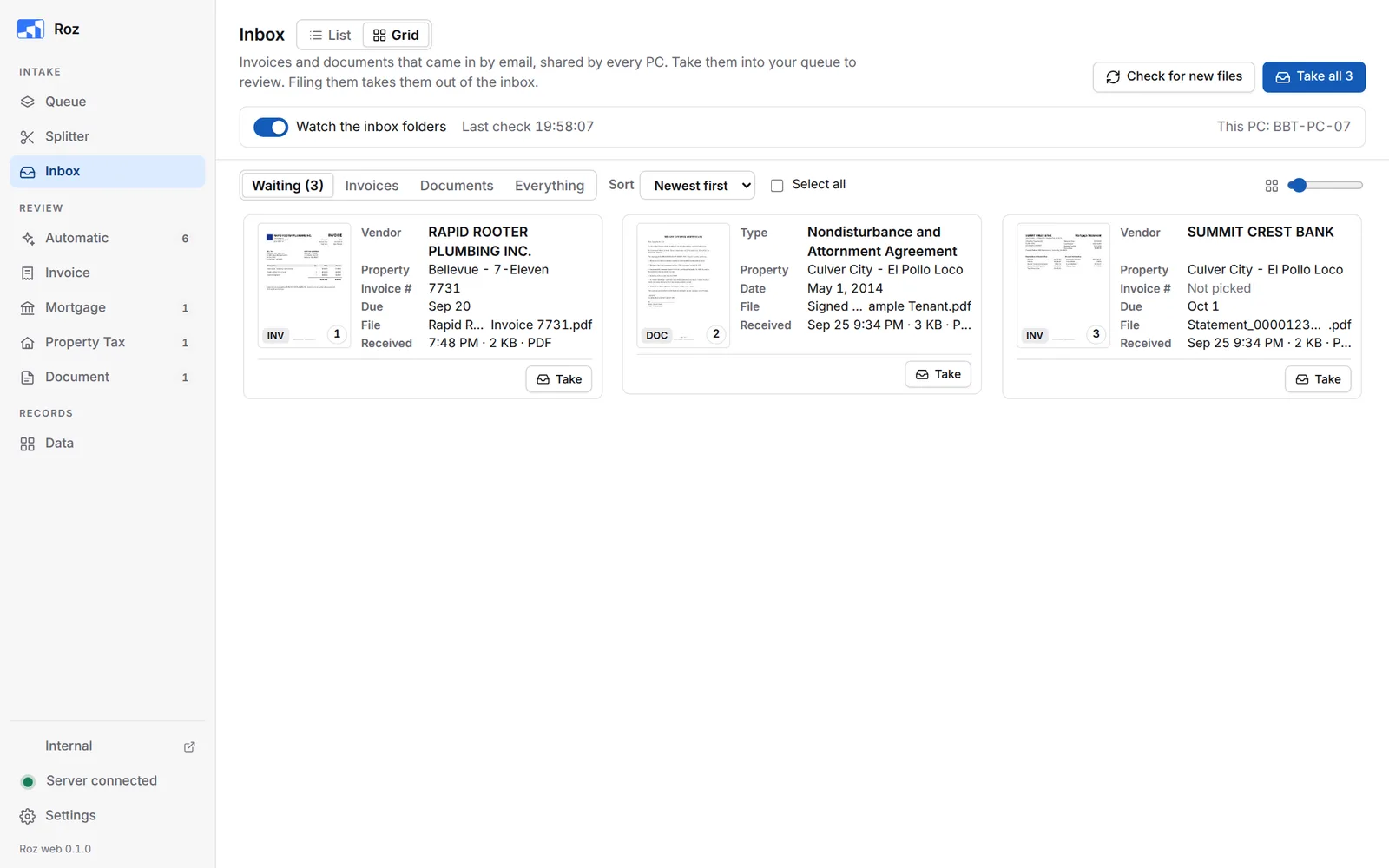Image resolution: width=1389 pixels, height=868 pixels.
Task: Click the refresh icon on Check for new files
Action: pos(1113,77)
